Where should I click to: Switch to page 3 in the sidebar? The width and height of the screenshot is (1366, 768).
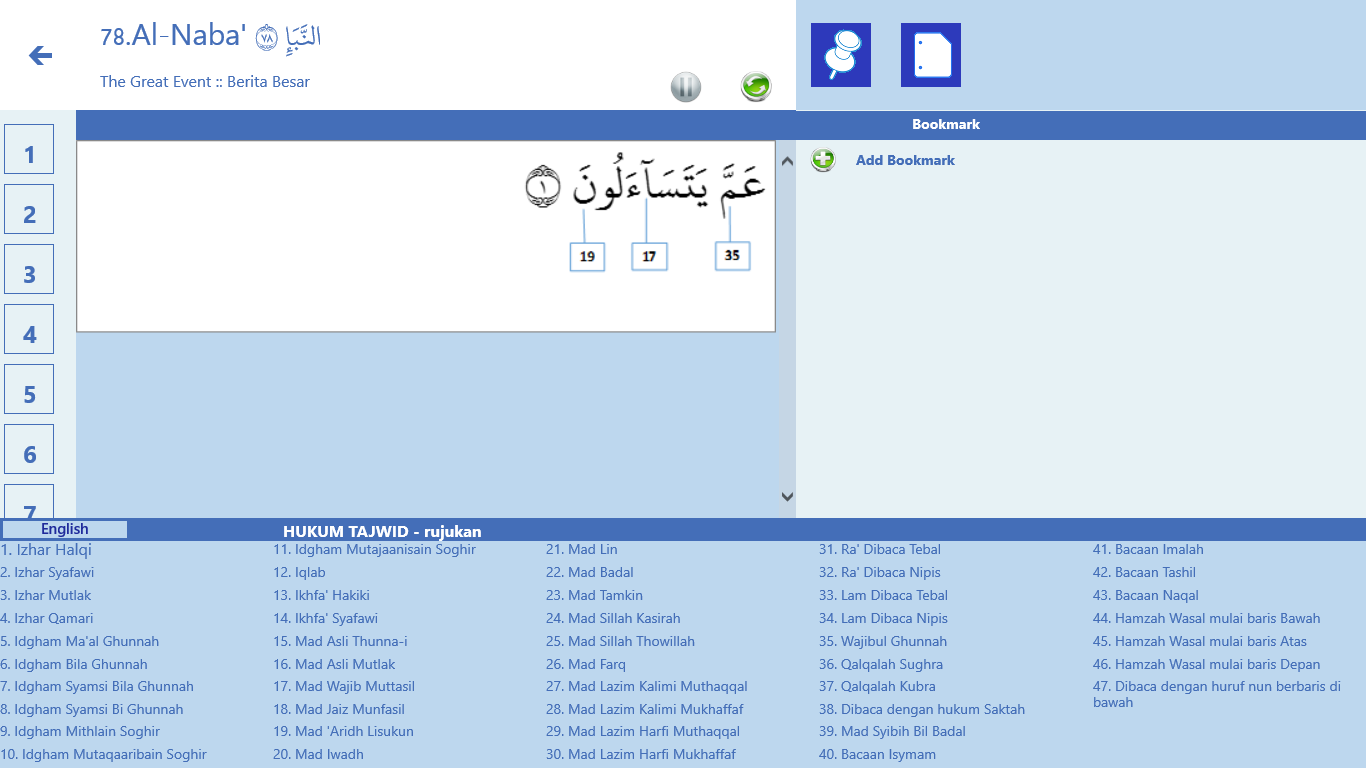point(28,269)
